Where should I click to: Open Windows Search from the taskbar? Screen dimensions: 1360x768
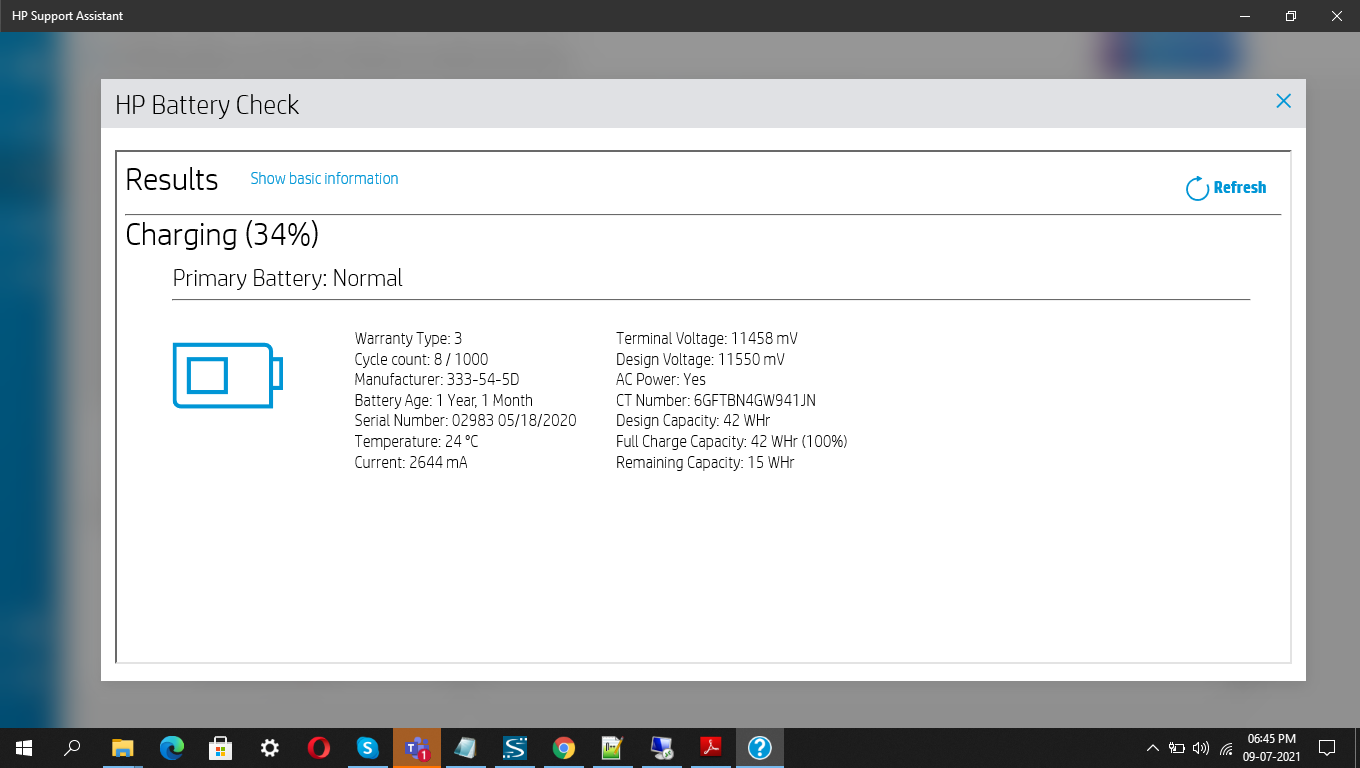click(72, 747)
